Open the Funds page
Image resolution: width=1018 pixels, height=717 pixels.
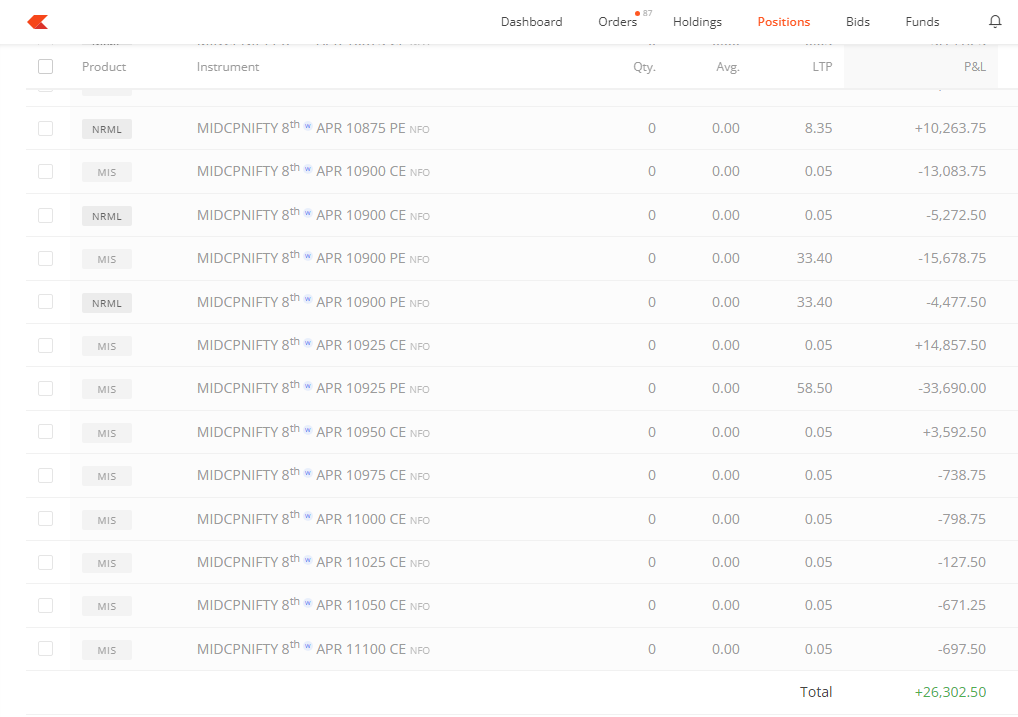coord(922,21)
